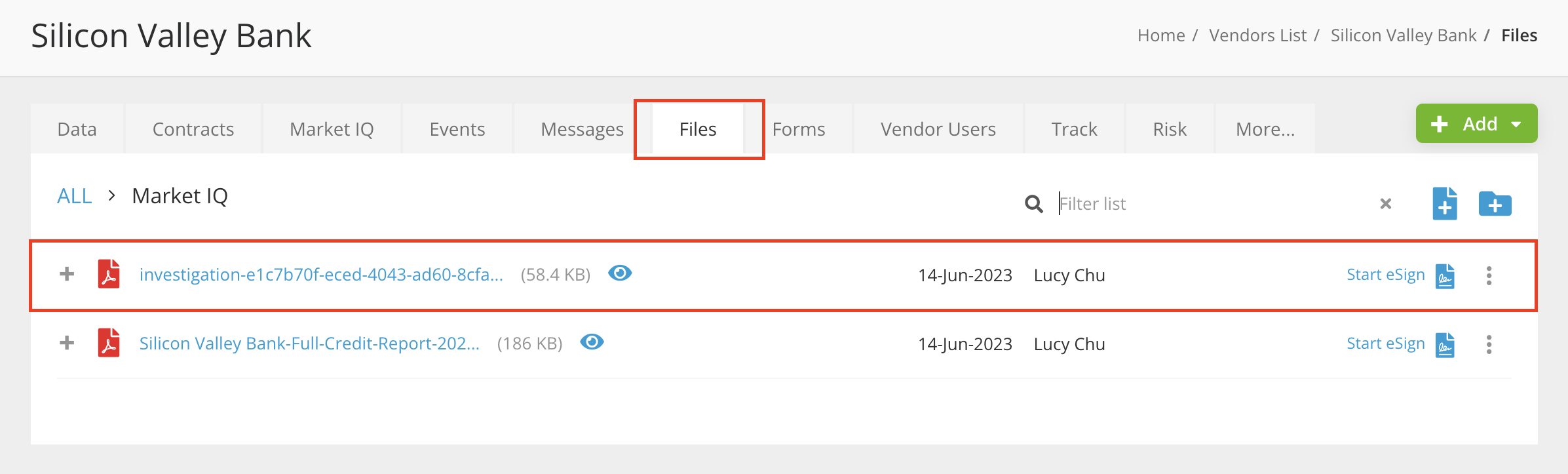Open the More... tab menu
The image size is (1568, 474).
tap(1265, 129)
